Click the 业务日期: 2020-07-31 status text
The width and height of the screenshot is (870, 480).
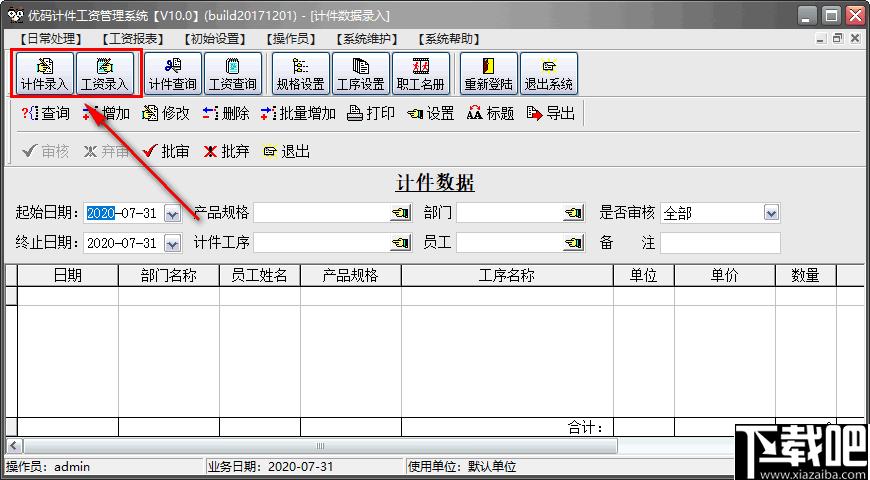[271, 467]
